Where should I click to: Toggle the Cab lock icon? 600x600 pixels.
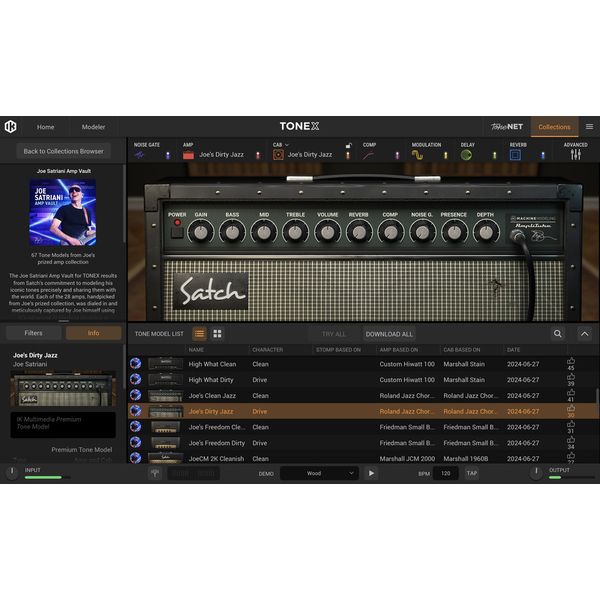349,145
